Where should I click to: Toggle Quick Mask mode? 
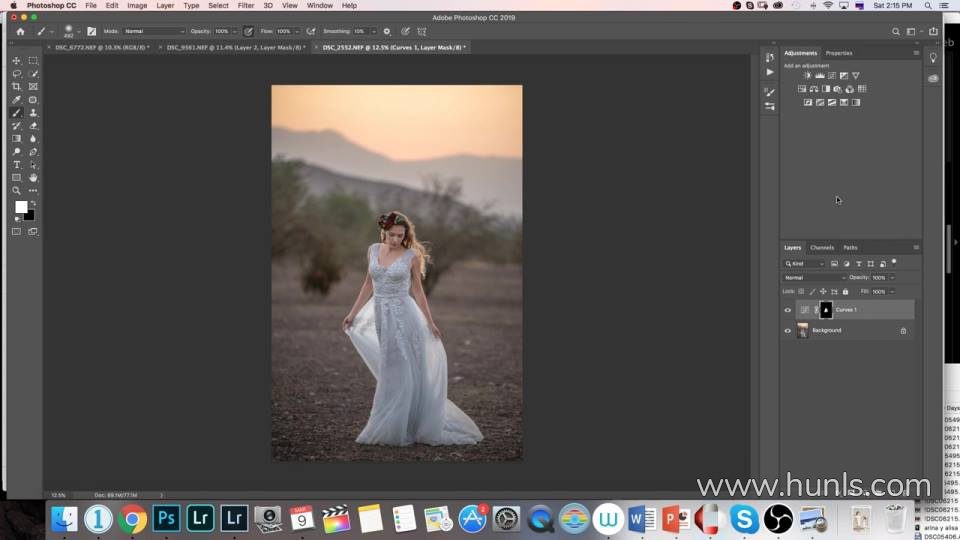17,232
